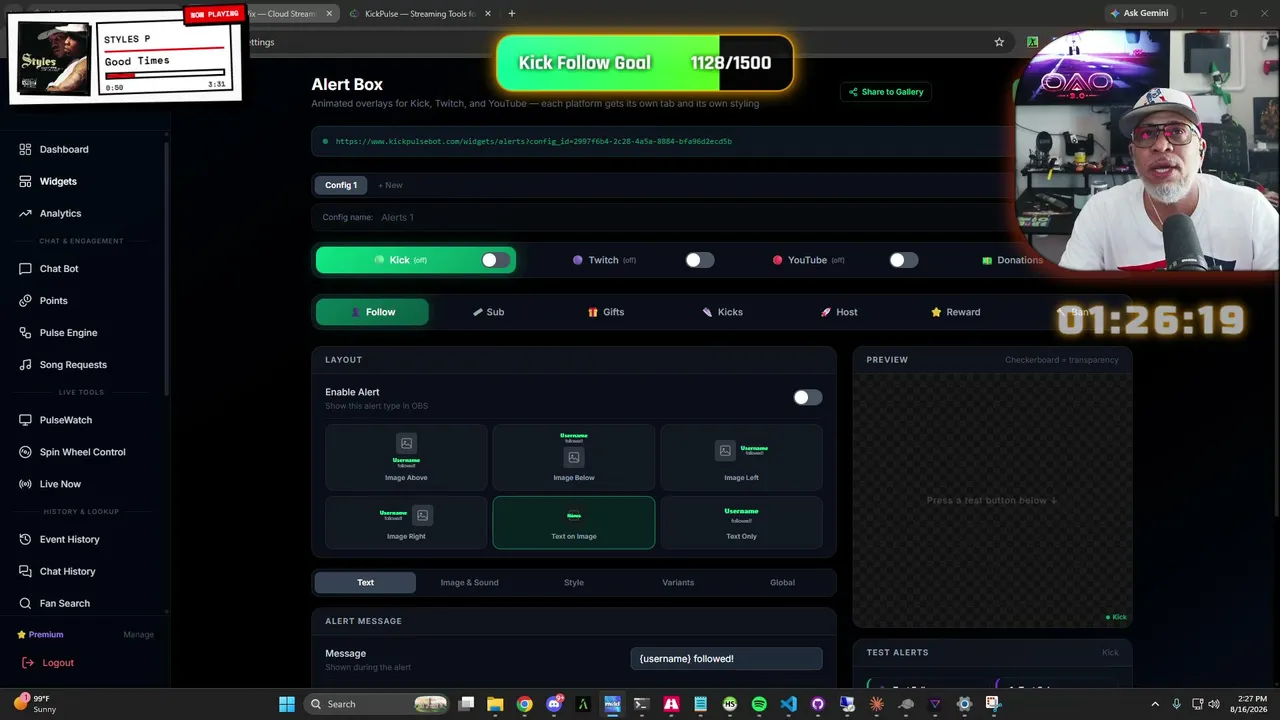Open the Points sidebar icon
This screenshot has width=1280, height=720.
[25, 301]
